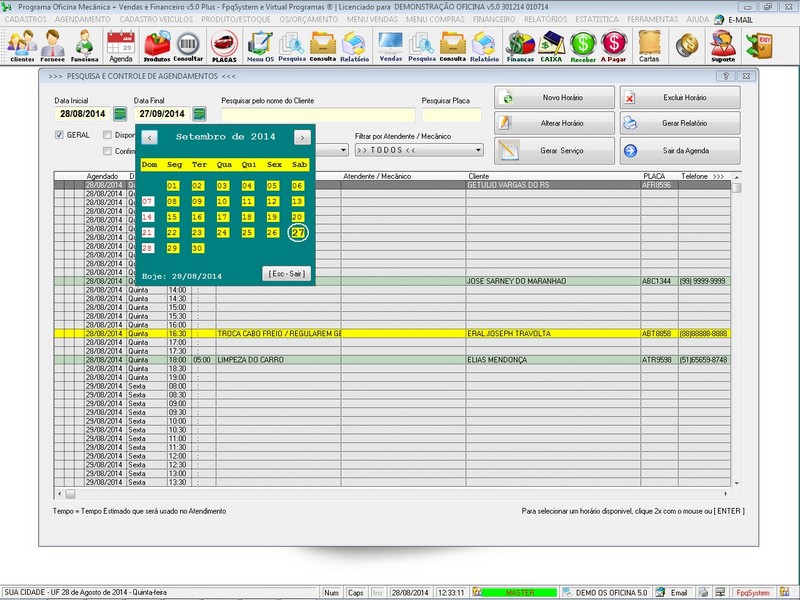Open the Funciona employees icon
Screen dimensions: 800x600
[84, 46]
